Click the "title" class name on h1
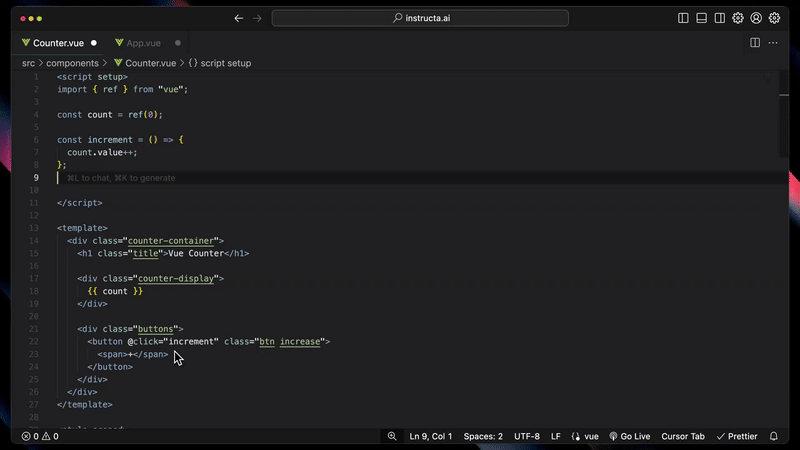This screenshot has height=450, width=800. tap(145, 254)
